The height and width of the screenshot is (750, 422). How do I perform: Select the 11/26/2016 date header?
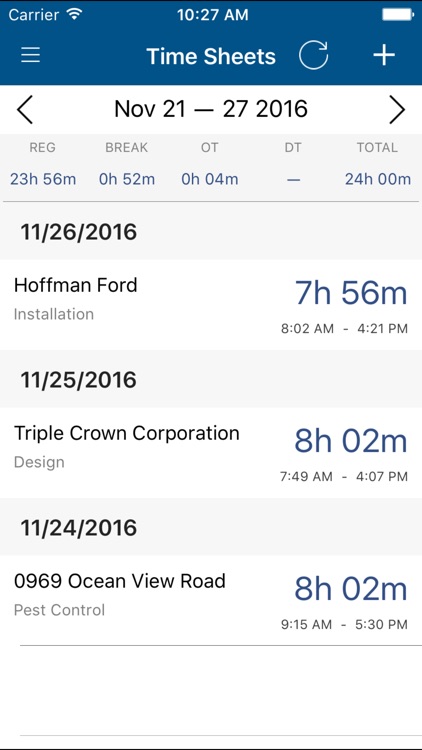pos(211,232)
